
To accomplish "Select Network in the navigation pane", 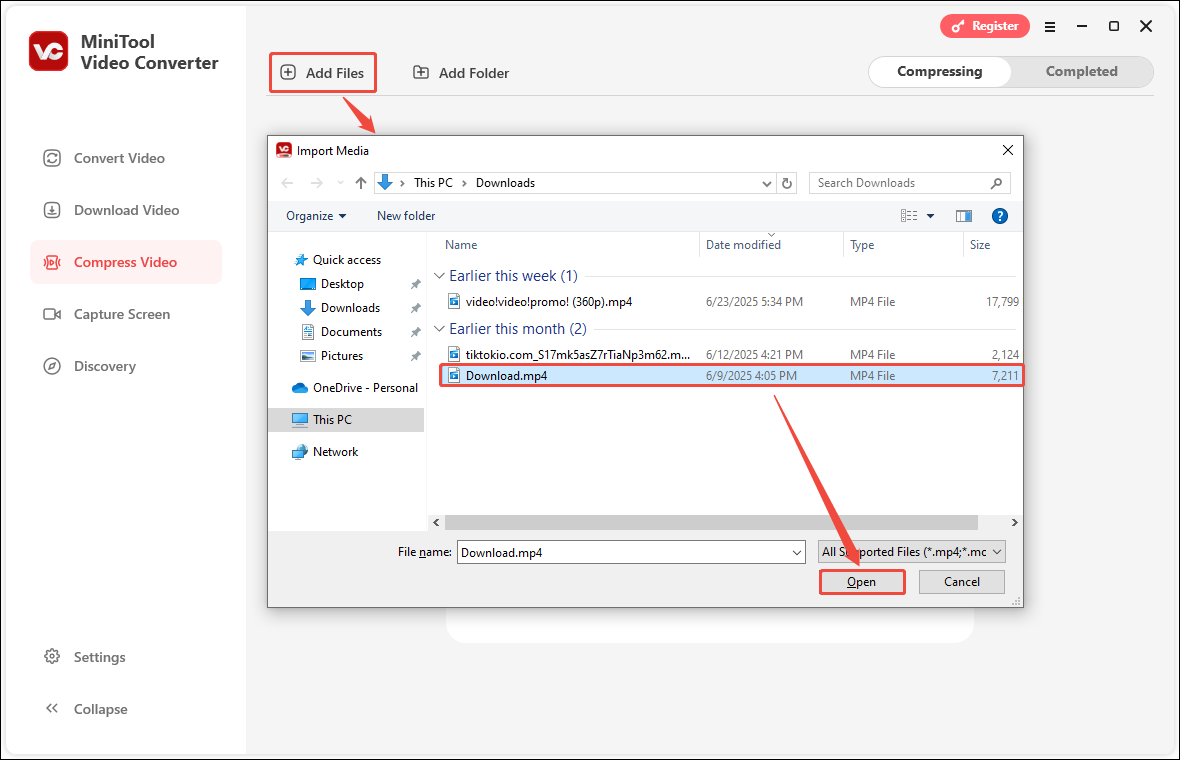I will (335, 451).
